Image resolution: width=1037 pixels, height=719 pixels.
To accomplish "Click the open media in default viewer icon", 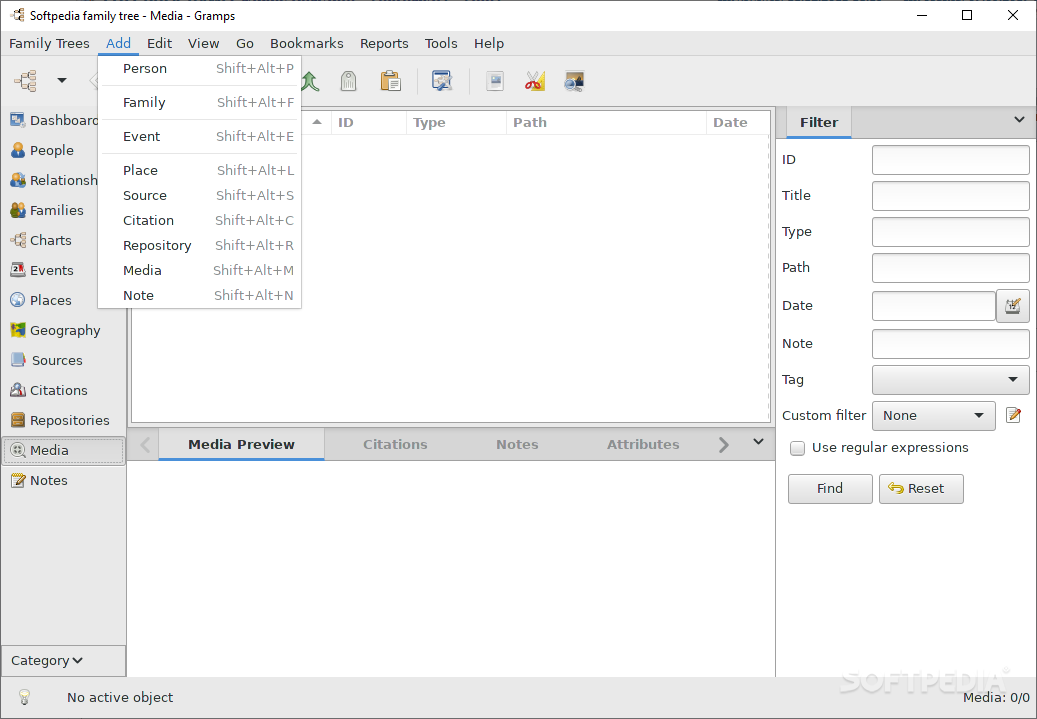I will (495, 81).
